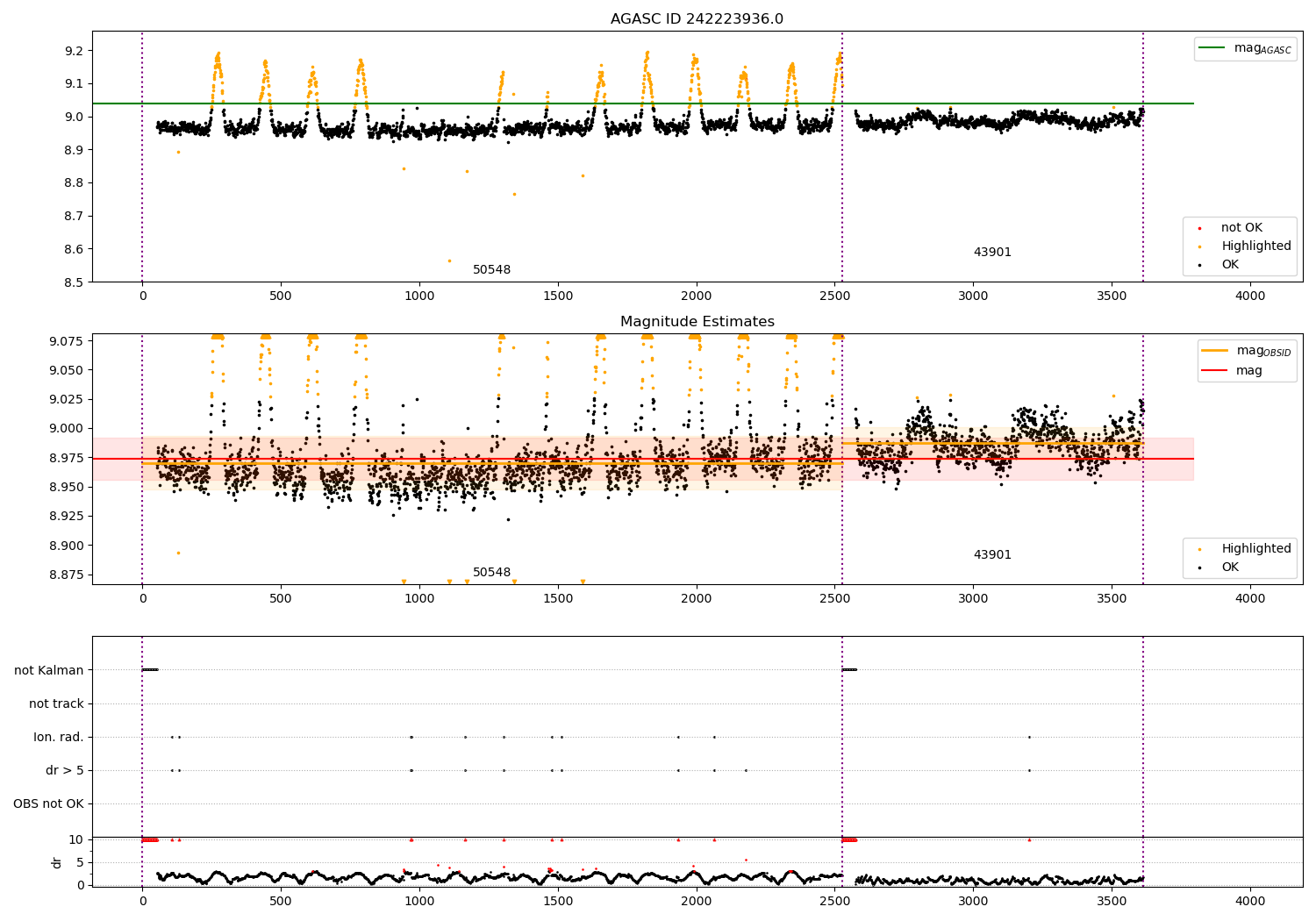Image resolution: width=1316 pixels, height=921 pixels.
Task: Click the 5 tick on the dr axis
Action: 81,862
